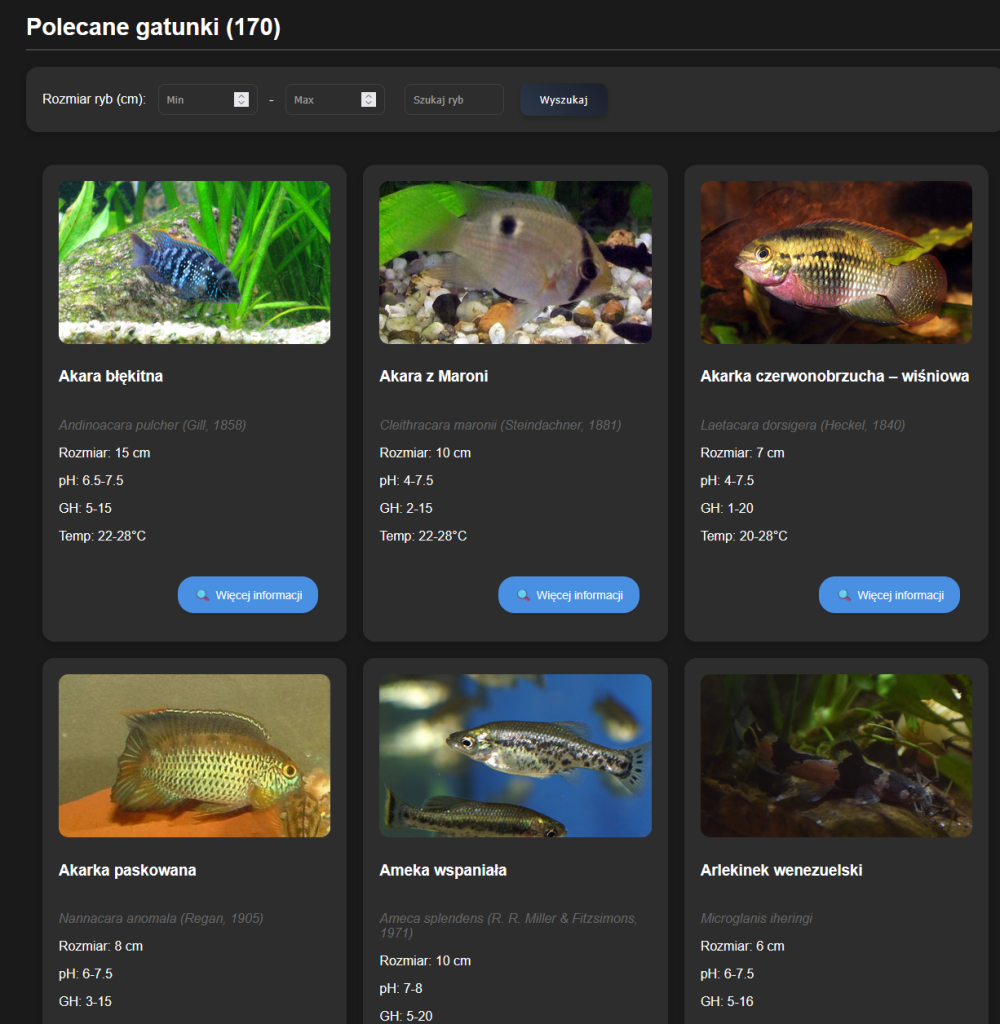Image resolution: width=1000 pixels, height=1024 pixels.
Task: Click the Arlekinek wenezuelski photo
Action: pos(836,755)
